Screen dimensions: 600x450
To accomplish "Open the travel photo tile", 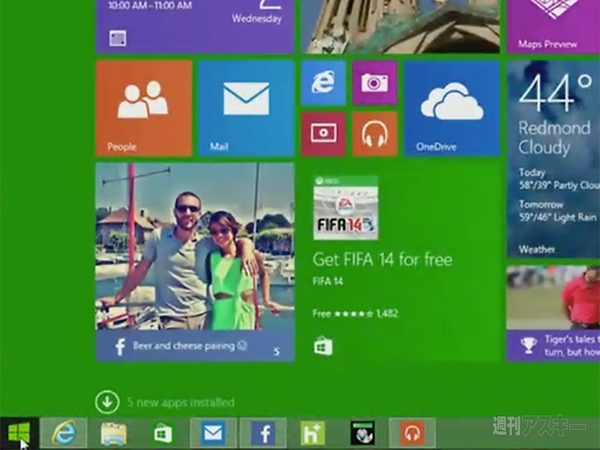I will pos(401,26).
